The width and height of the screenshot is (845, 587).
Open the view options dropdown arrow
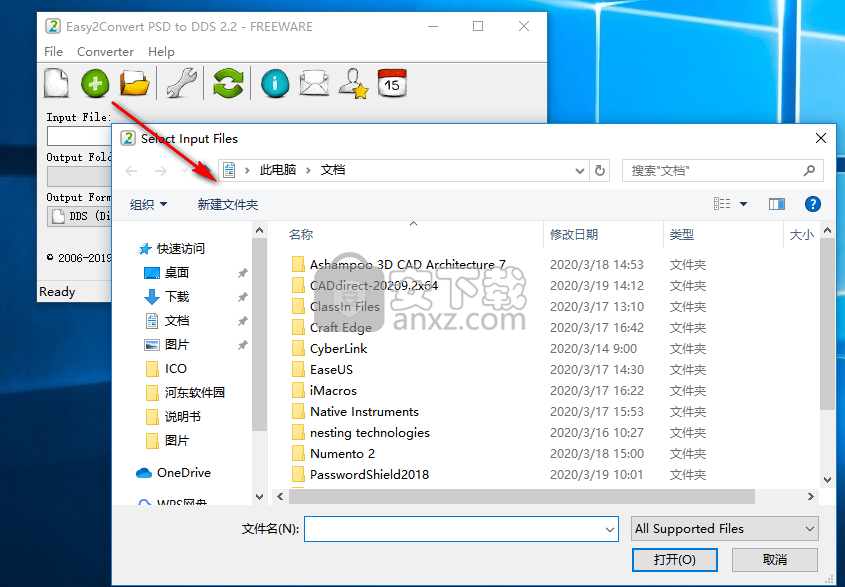coord(743,204)
